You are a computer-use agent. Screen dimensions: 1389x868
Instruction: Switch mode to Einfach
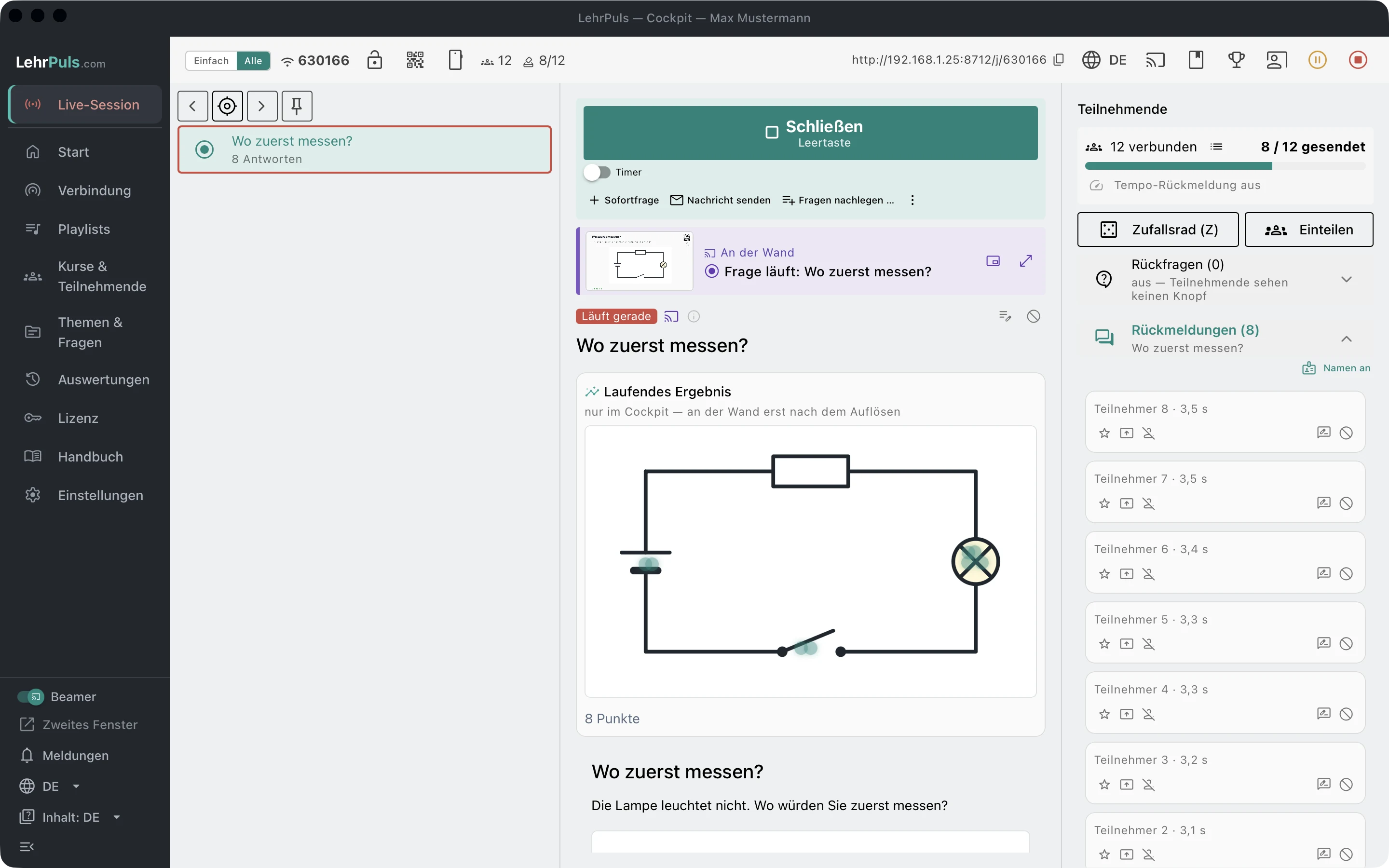(x=211, y=61)
